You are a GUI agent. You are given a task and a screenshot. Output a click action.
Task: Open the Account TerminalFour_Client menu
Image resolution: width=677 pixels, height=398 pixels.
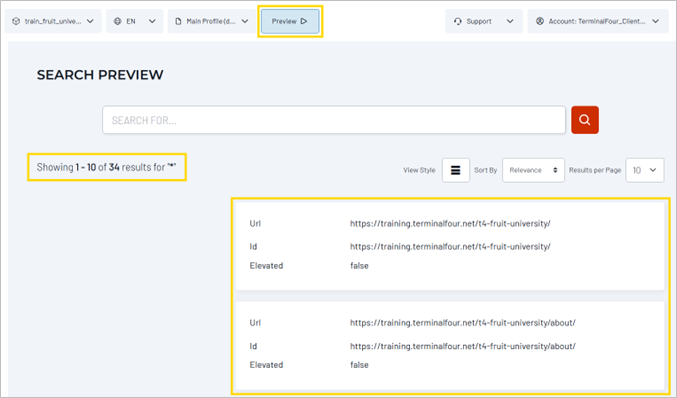598,21
